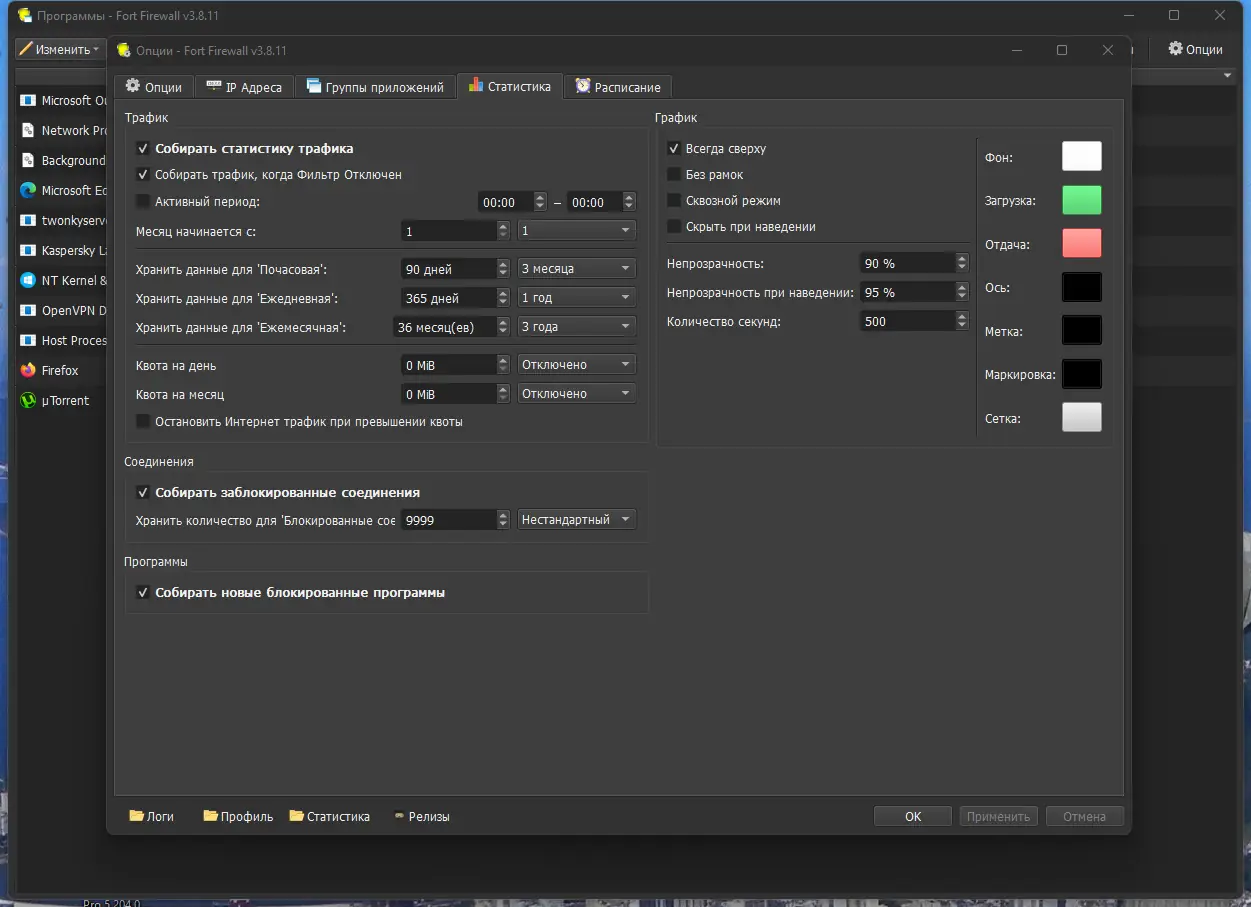Open the Нестандартный dropdown

coord(577,520)
